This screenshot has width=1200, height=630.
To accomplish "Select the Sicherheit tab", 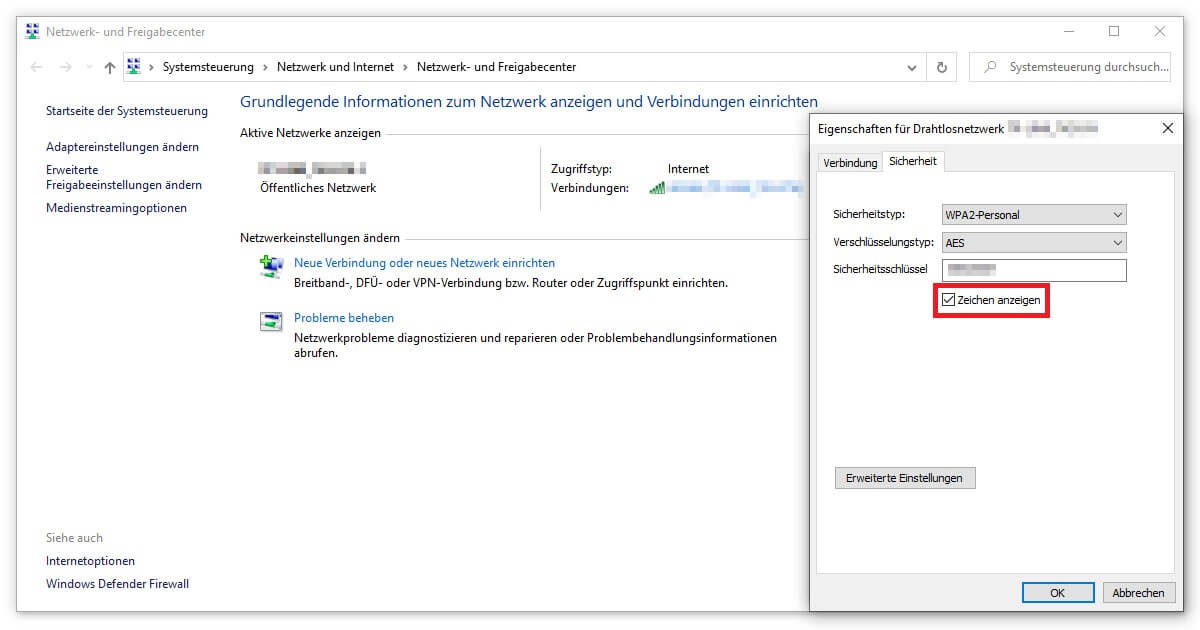I will click(x=912, y=161).
